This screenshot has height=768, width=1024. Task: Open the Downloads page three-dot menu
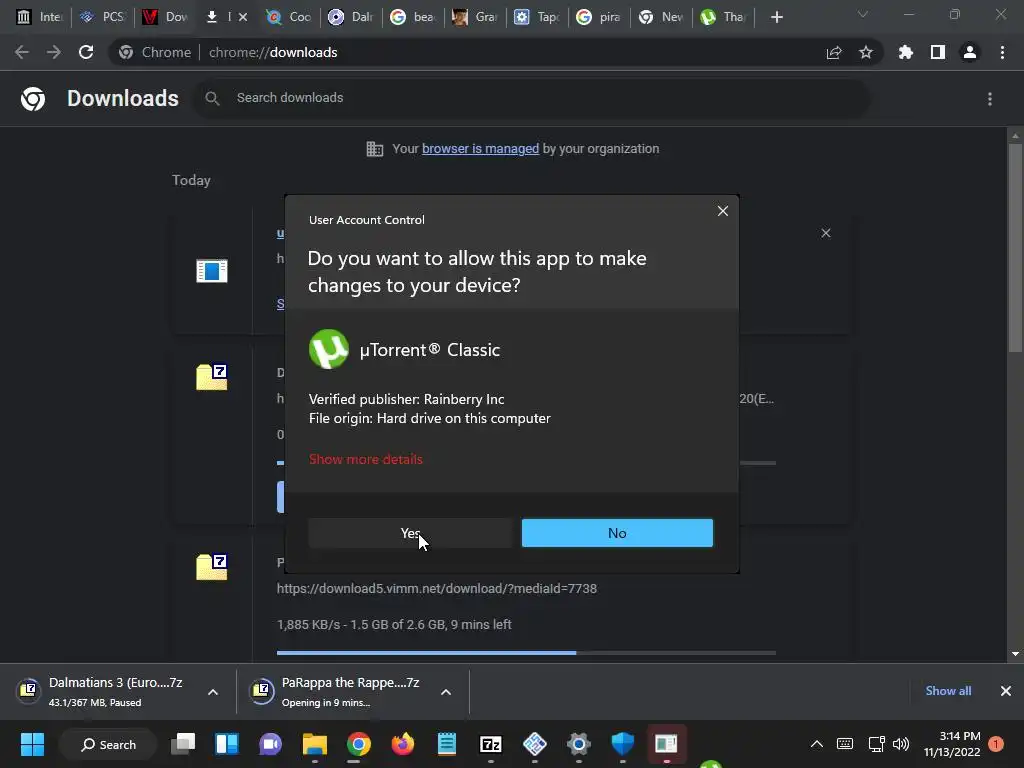tap(990, 99)
